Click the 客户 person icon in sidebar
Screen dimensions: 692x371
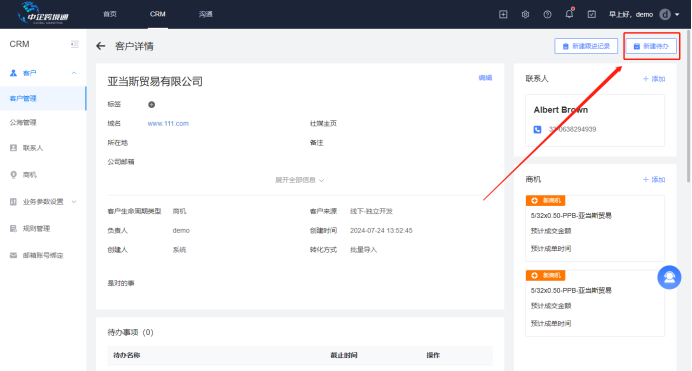tap(13, 73)
